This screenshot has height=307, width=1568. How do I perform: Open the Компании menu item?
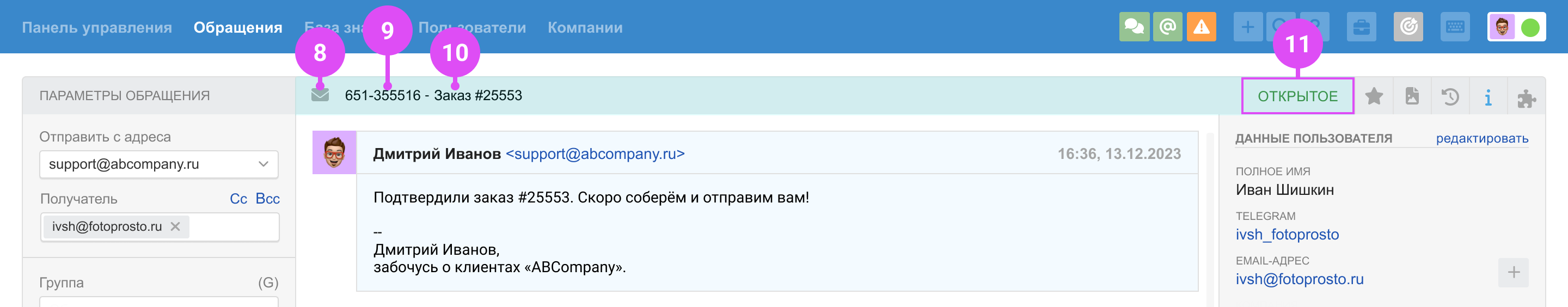[x=584, y=27]
